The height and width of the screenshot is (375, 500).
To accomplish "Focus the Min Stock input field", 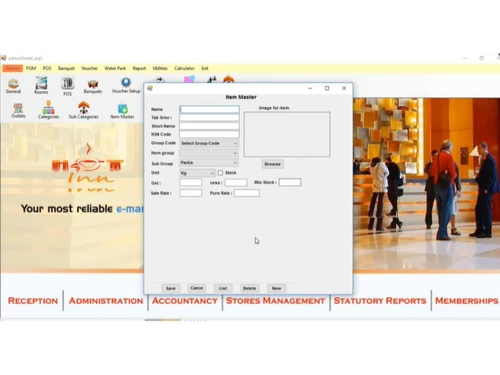I will click(290, 182).
